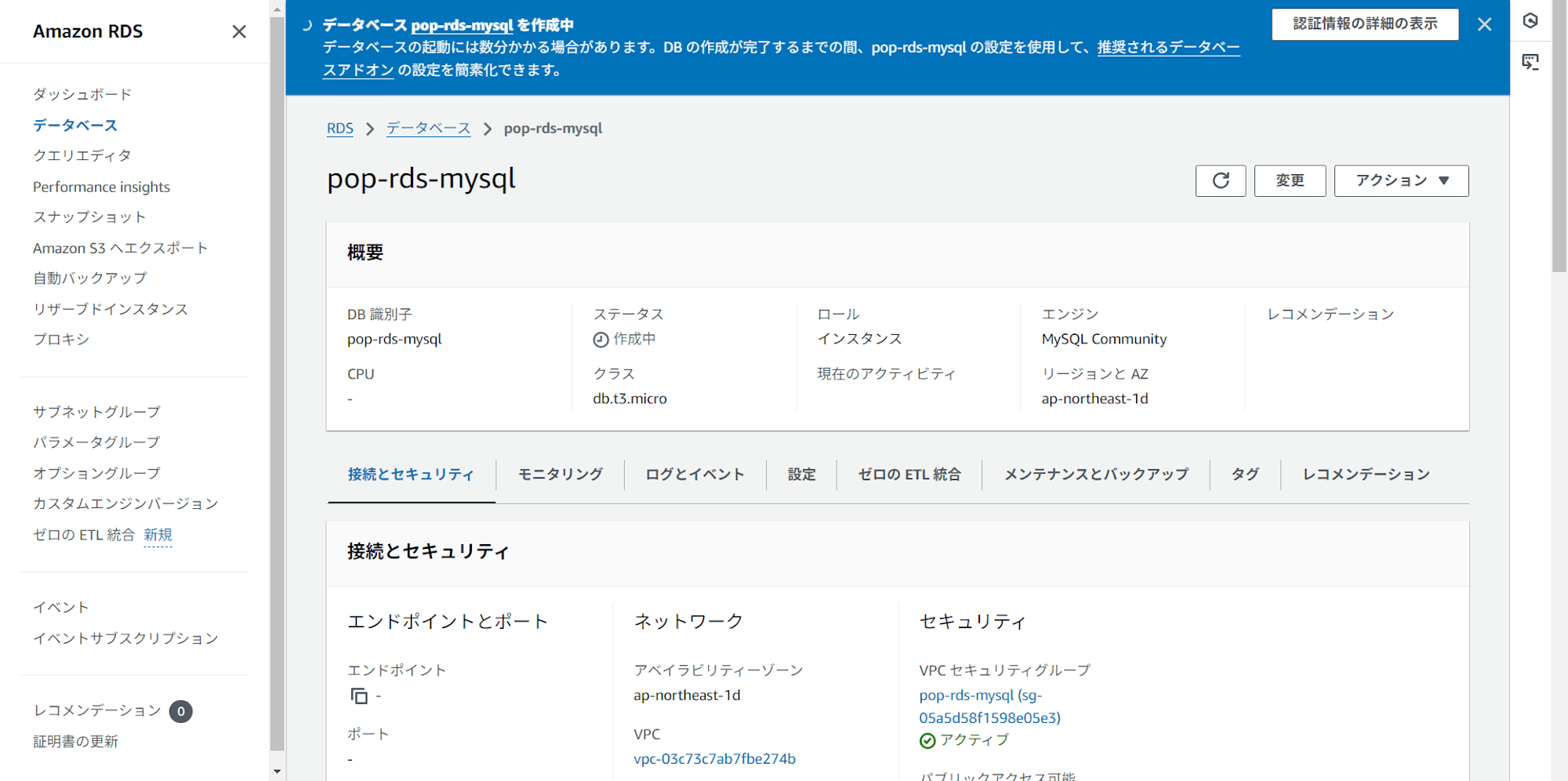Switch to the ゼロの ETL 統合 tab
Screen dimensions: 1568x781
[x=909, y=474]
